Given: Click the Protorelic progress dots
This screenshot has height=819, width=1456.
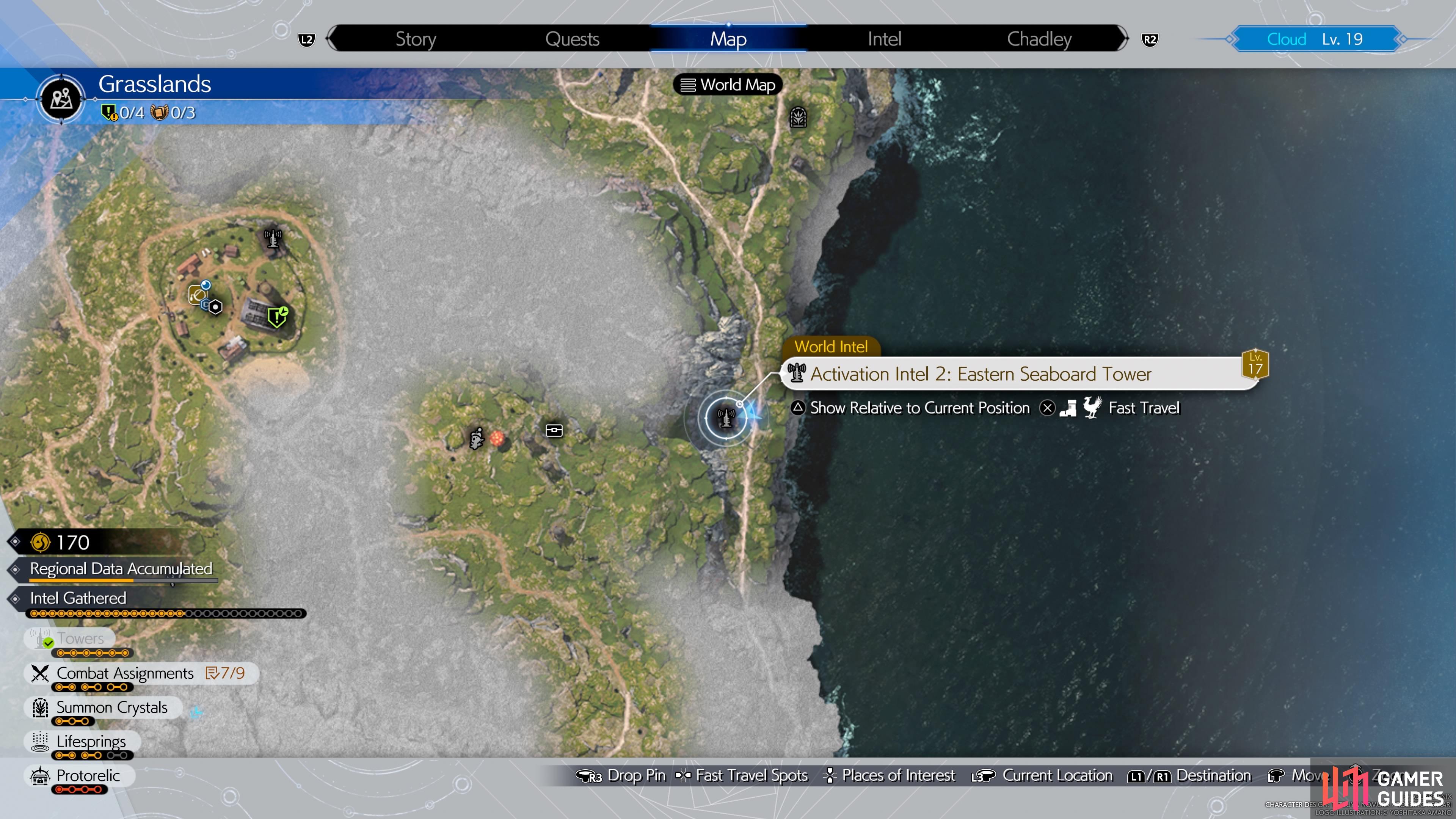Looking at the screenshot, I should (x=79, y=789).
